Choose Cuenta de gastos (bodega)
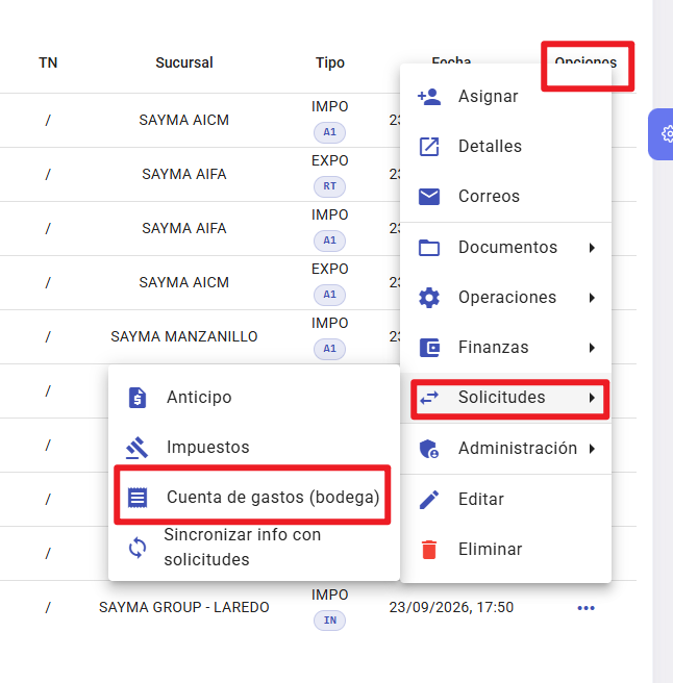The width and height of the screenshot is (673, 683). (252, 495)
